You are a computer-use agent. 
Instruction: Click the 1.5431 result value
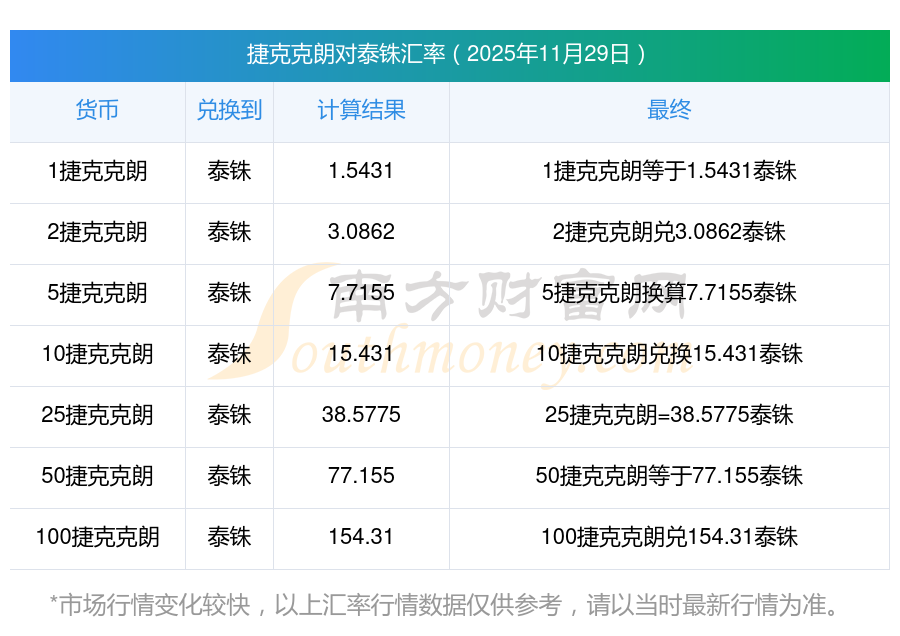tap(361, 171)
